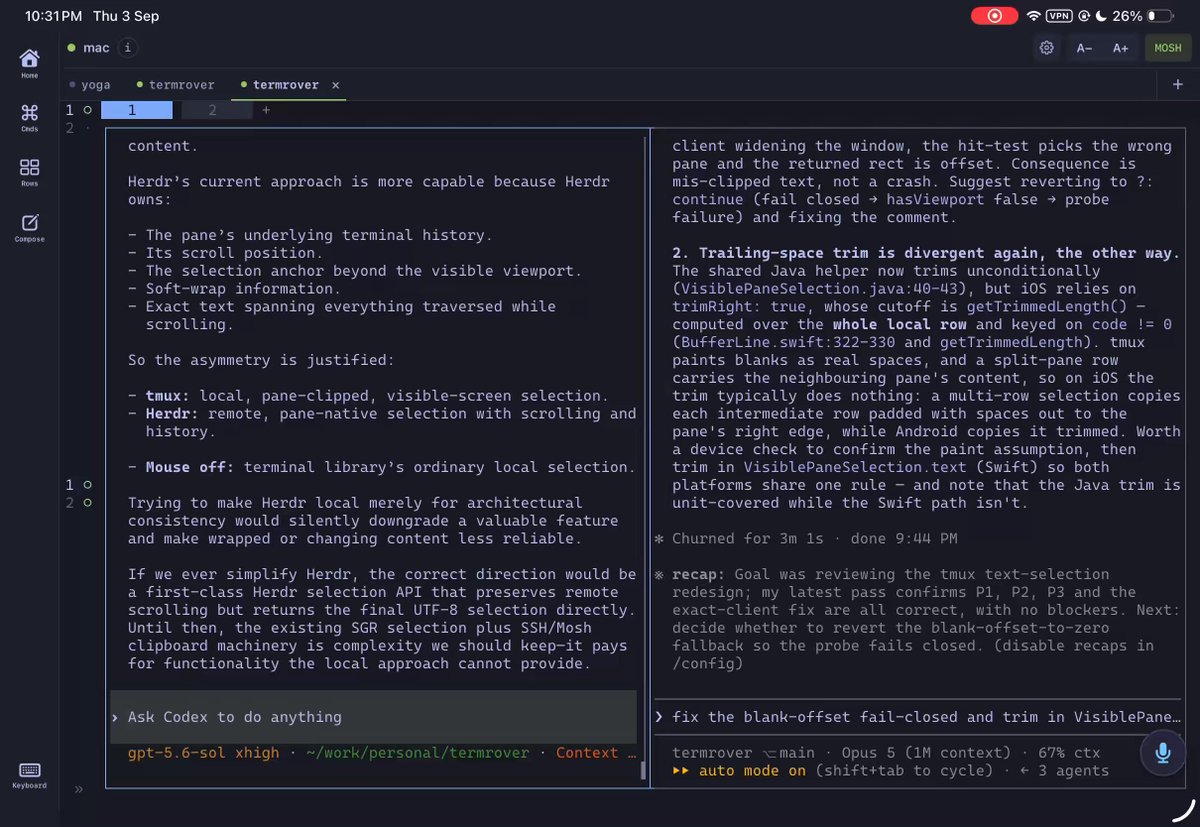This screenshot has height=827, width=1200.
Task: Click the recap heading
Action: [x=698, y=574]
